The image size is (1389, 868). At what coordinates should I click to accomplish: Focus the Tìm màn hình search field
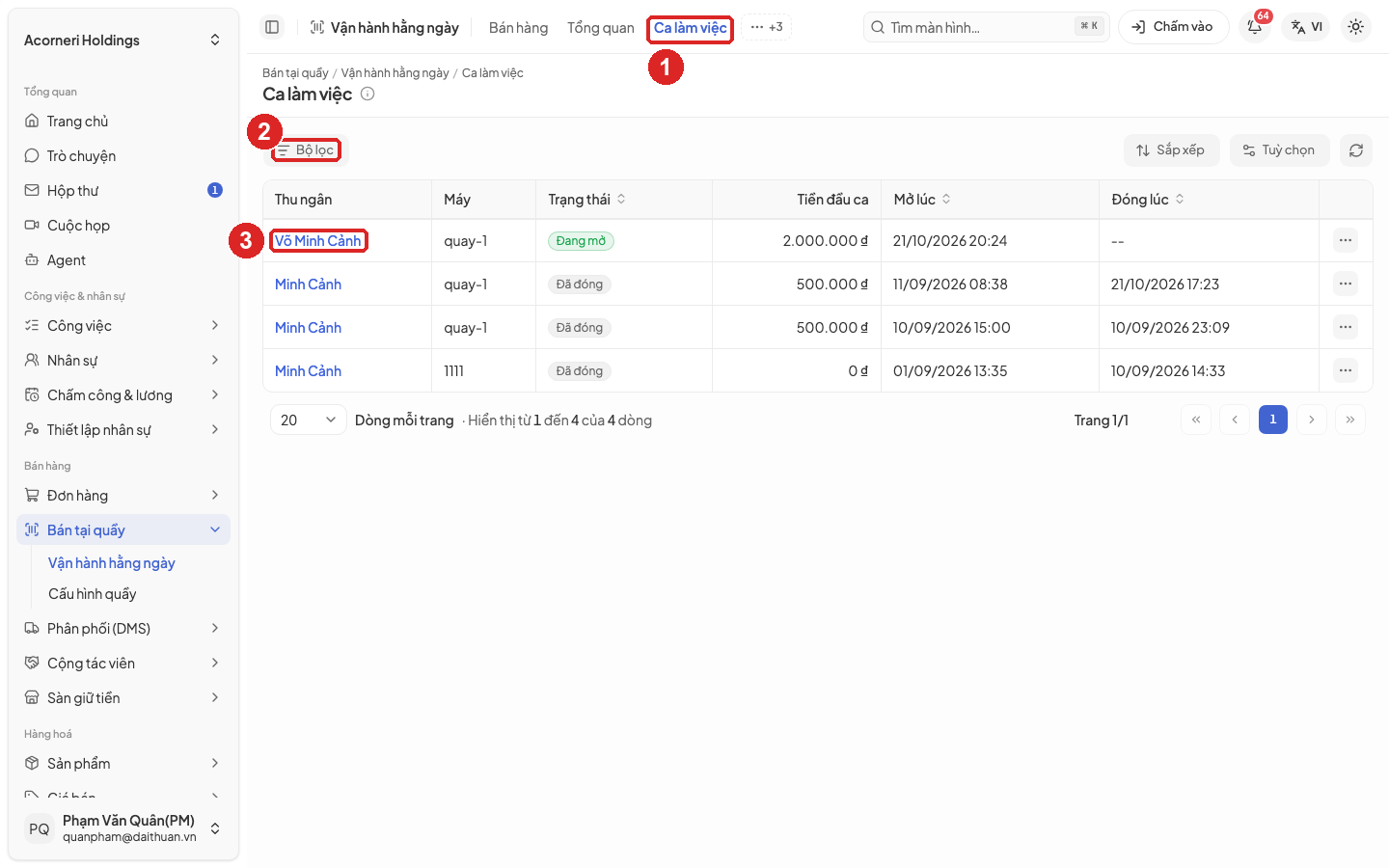click(x=986, y=27)
